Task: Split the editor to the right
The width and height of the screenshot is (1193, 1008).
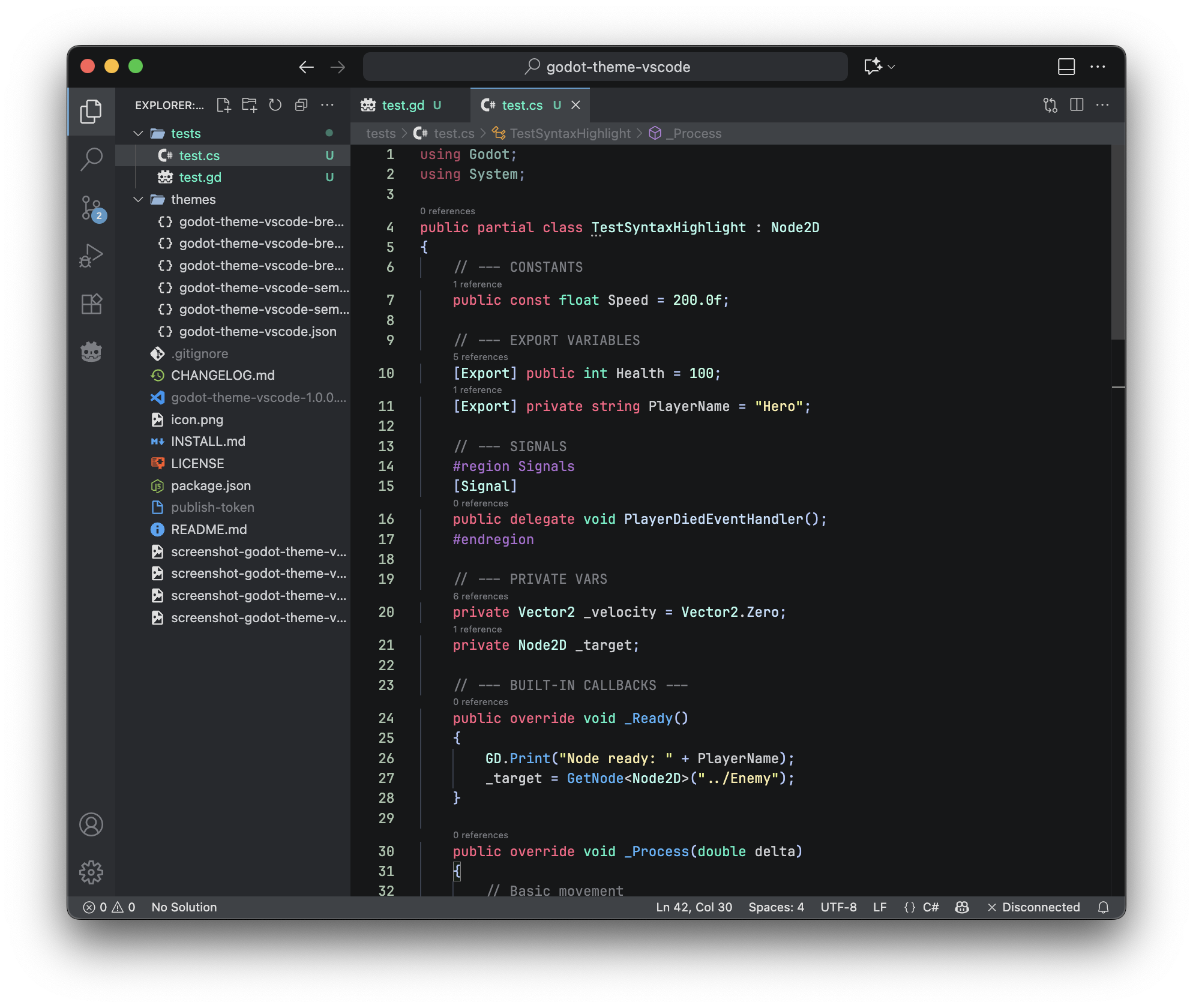Action: point(1077,105)
